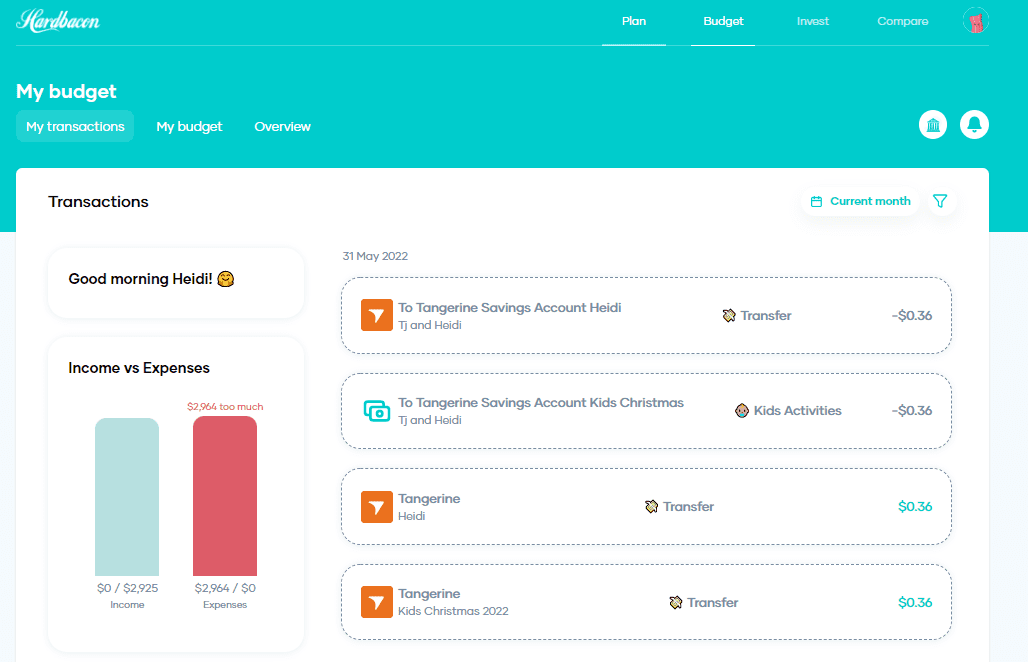The image size is (1028, 662).
Task: Click the $0 / $2,925 income value
Action: click(127, 588)
